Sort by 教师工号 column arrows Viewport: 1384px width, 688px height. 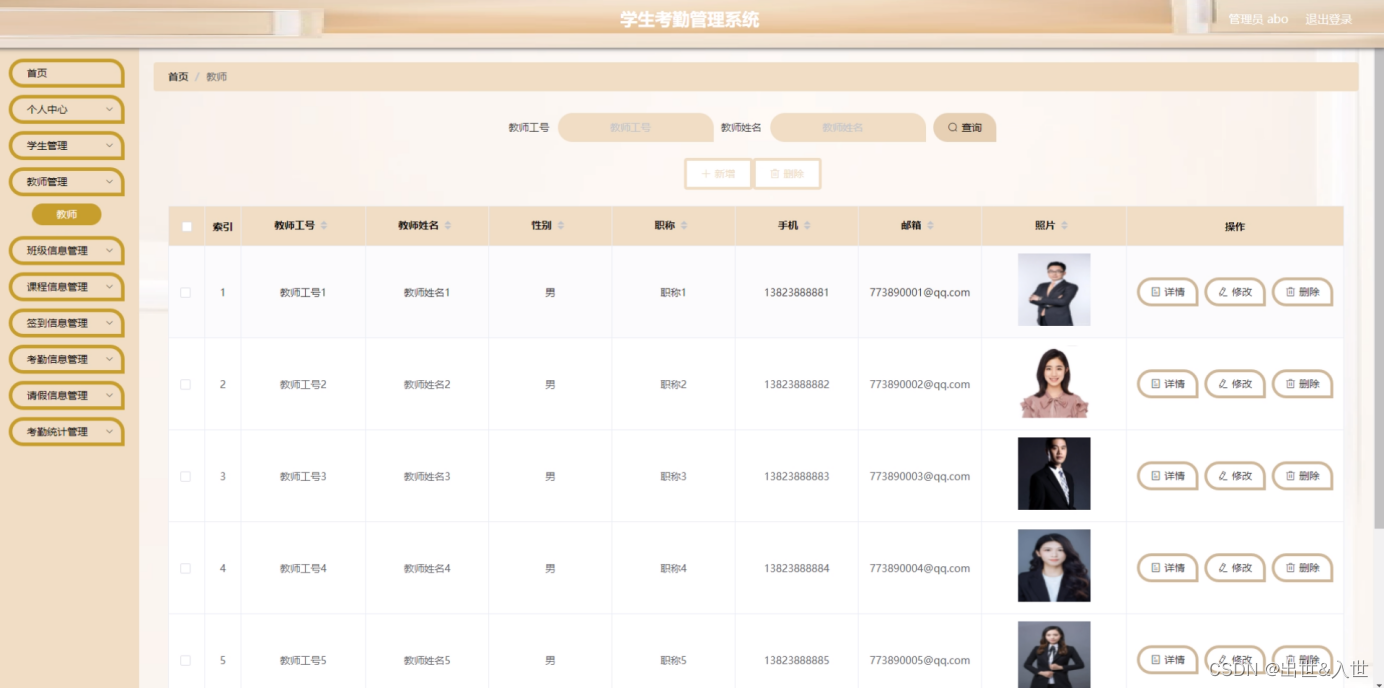point(324,226)
